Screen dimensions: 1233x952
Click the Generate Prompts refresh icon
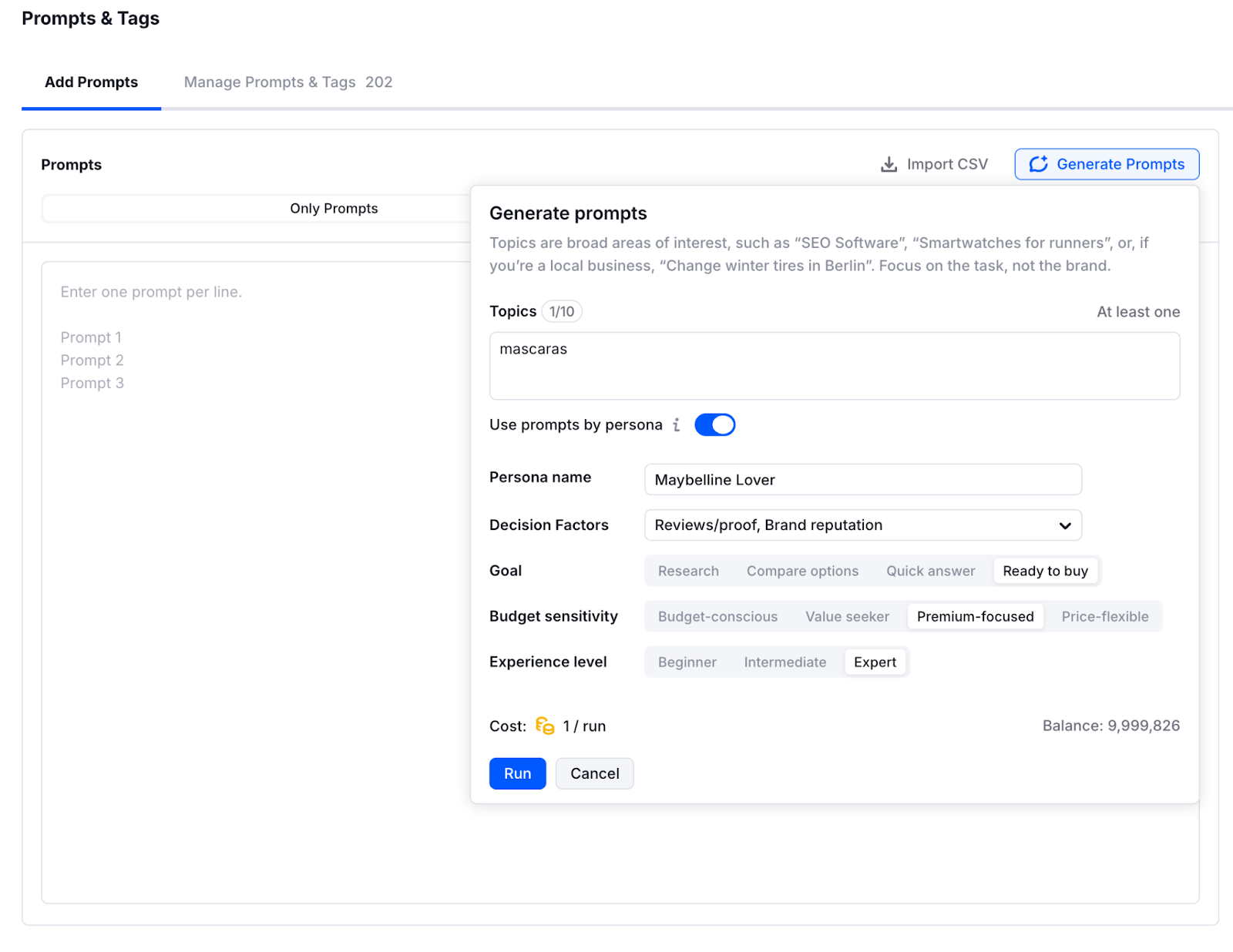1038,164
